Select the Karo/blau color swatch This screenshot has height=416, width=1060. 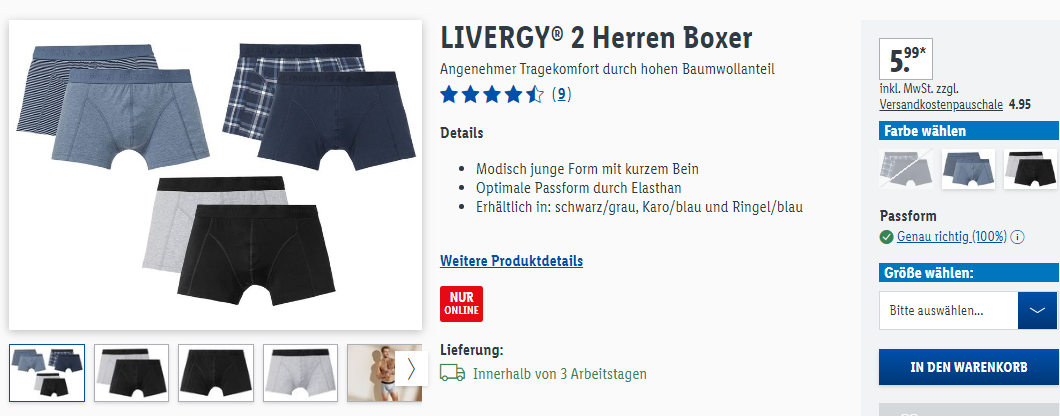coord(907,169)
